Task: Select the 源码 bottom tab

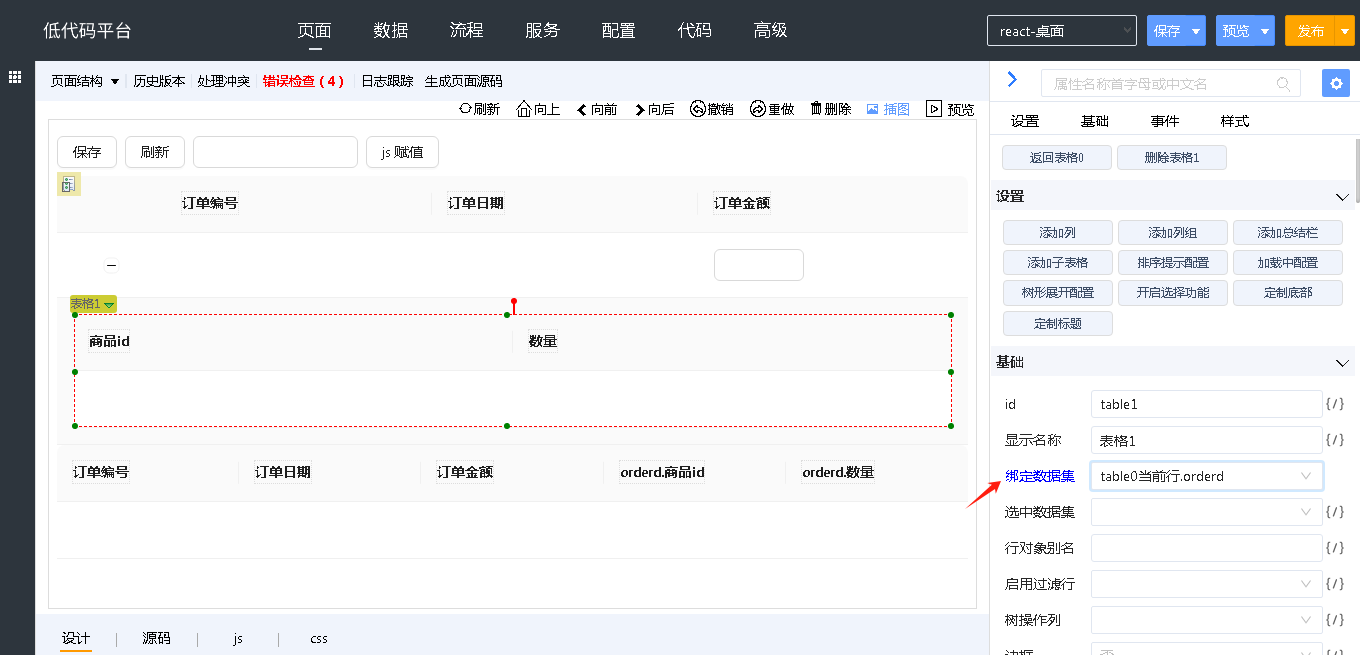Action: coord(156,638)
